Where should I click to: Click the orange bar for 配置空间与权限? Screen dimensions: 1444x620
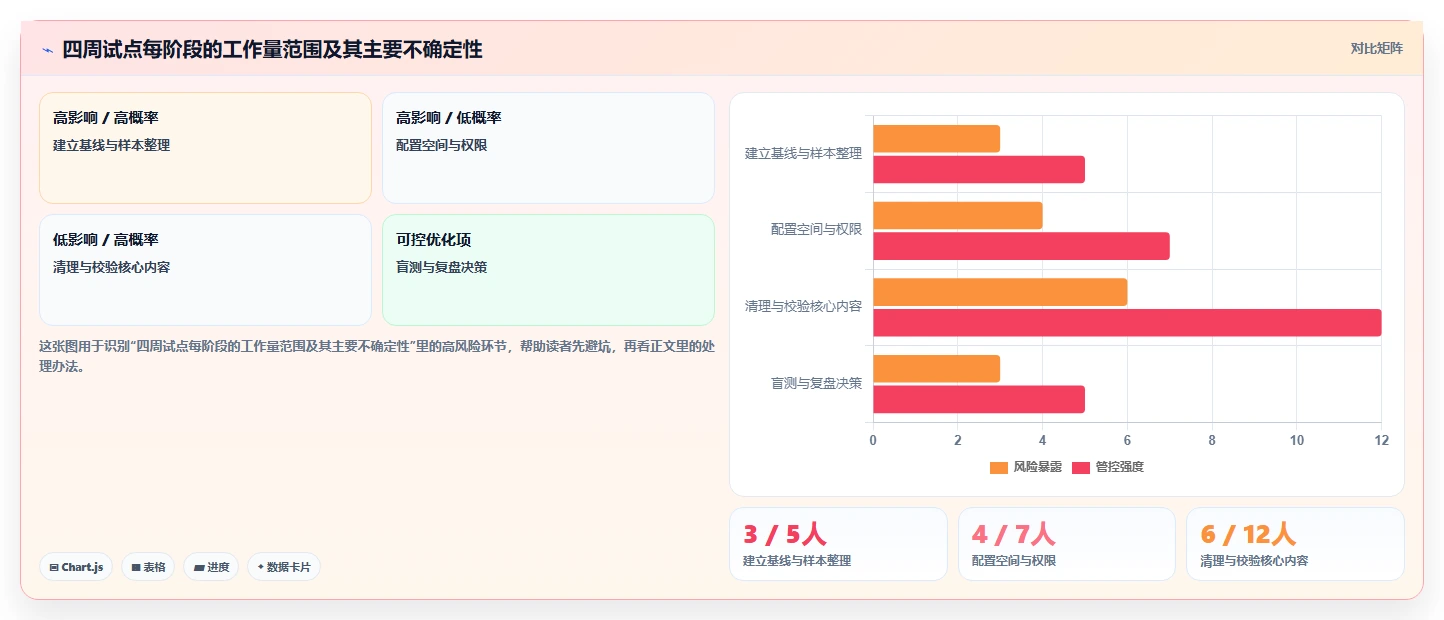pos(958,216)
